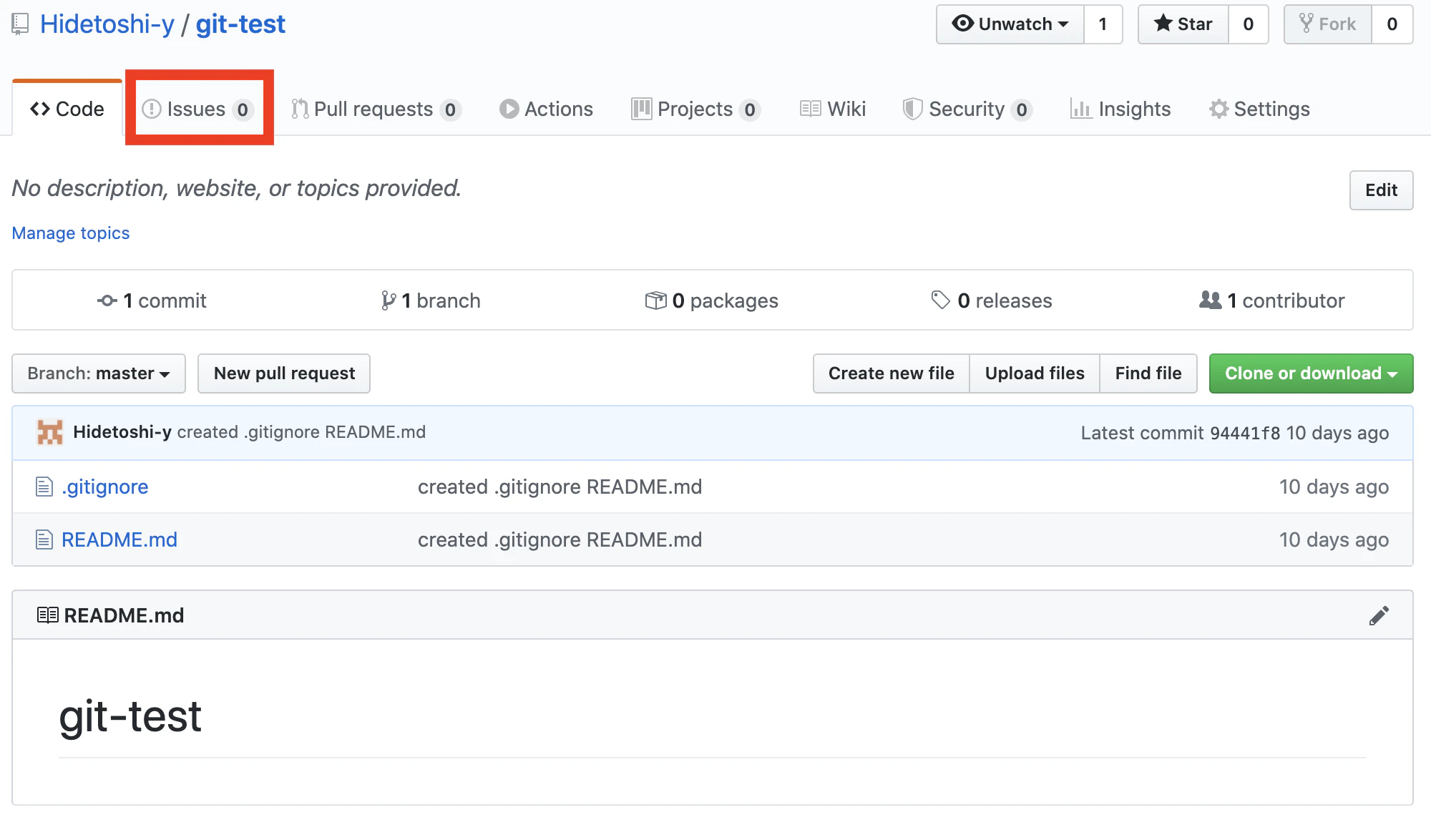Click the repository book icon beside Hidetoshi-y
1431x840 pixels.
coord(20,24)
